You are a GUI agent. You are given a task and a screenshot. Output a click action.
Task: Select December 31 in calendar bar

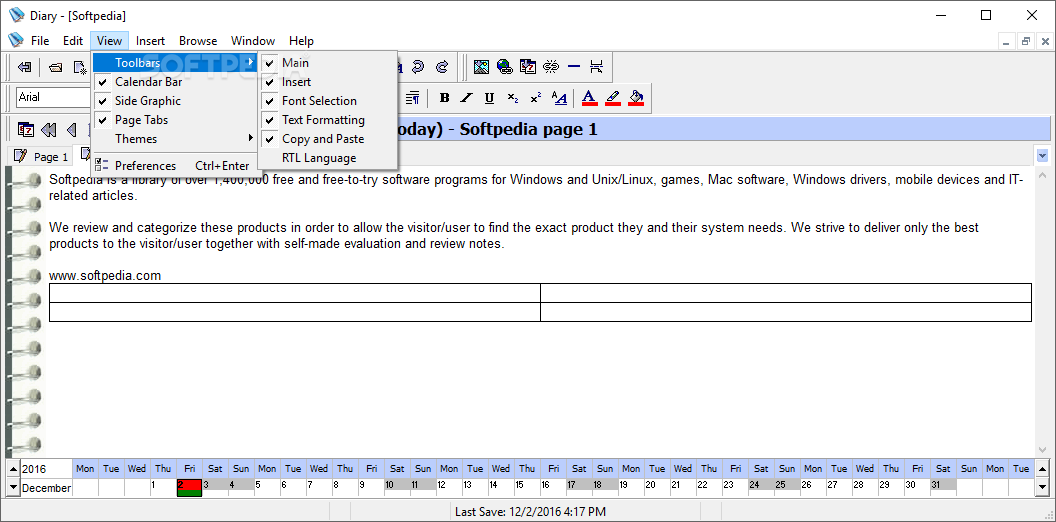(x=943, y=488)
